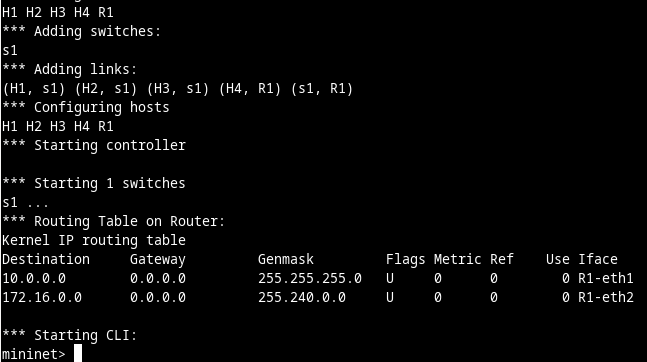Click the R1-eth1 interface entry
The height and width of the screenshot is (362, 647).
click(x=605, y=279)
